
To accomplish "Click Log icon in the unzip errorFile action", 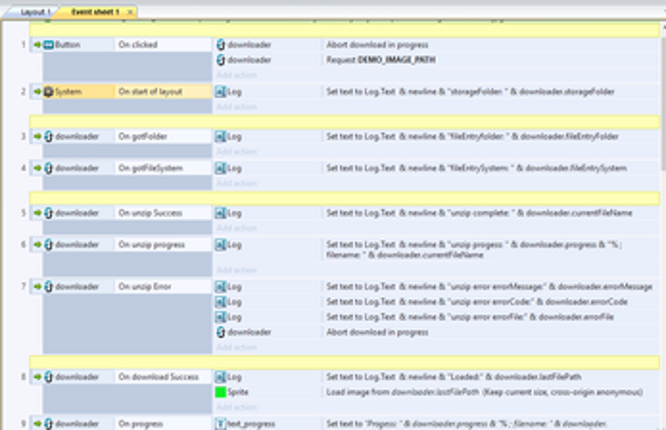I will click(220, 317).
